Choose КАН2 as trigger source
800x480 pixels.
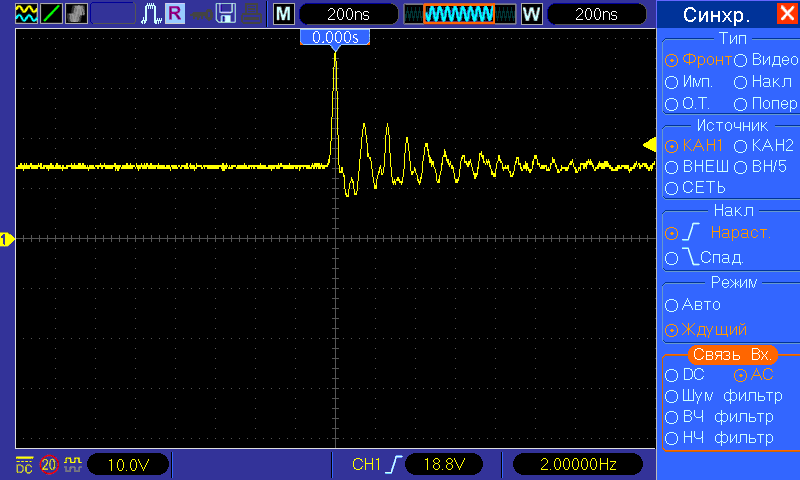[764, 146]
